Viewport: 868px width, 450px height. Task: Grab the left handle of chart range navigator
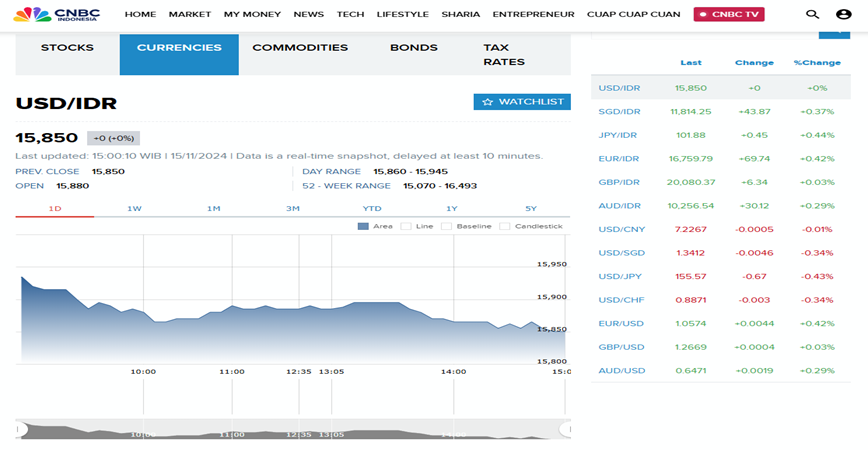(19, 429)
